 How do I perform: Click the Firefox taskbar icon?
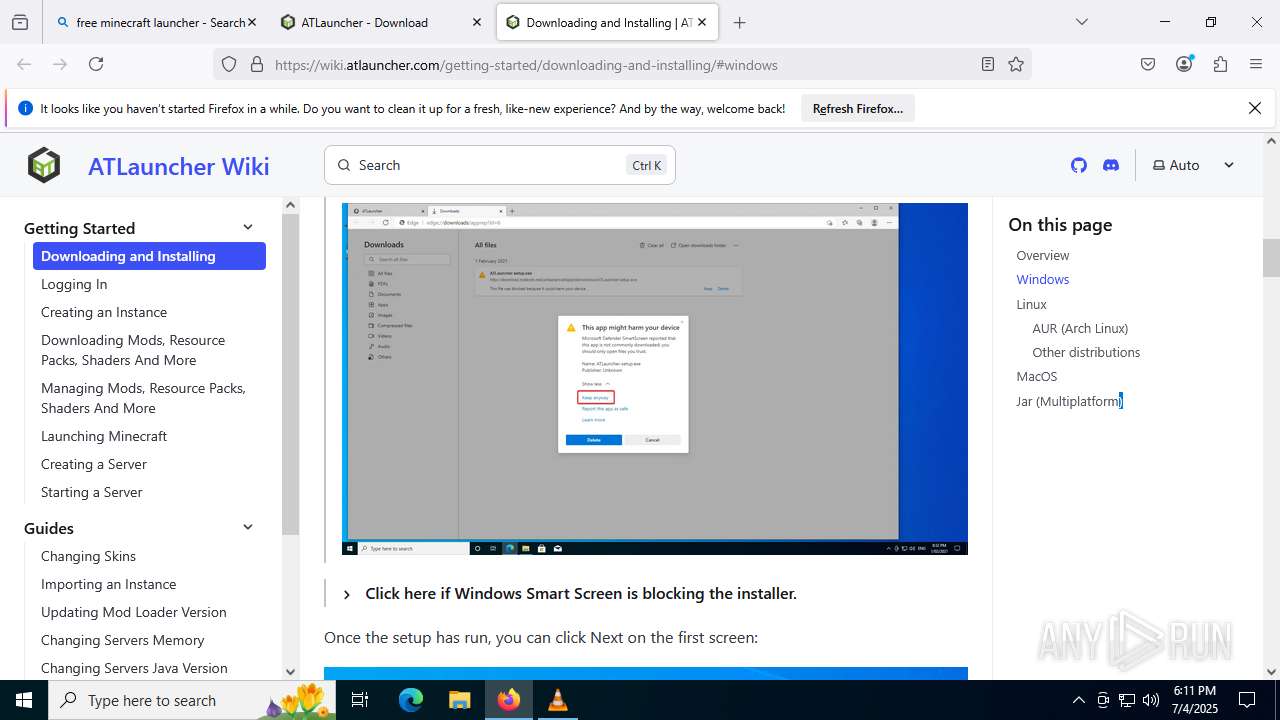[x=509, y=700]
